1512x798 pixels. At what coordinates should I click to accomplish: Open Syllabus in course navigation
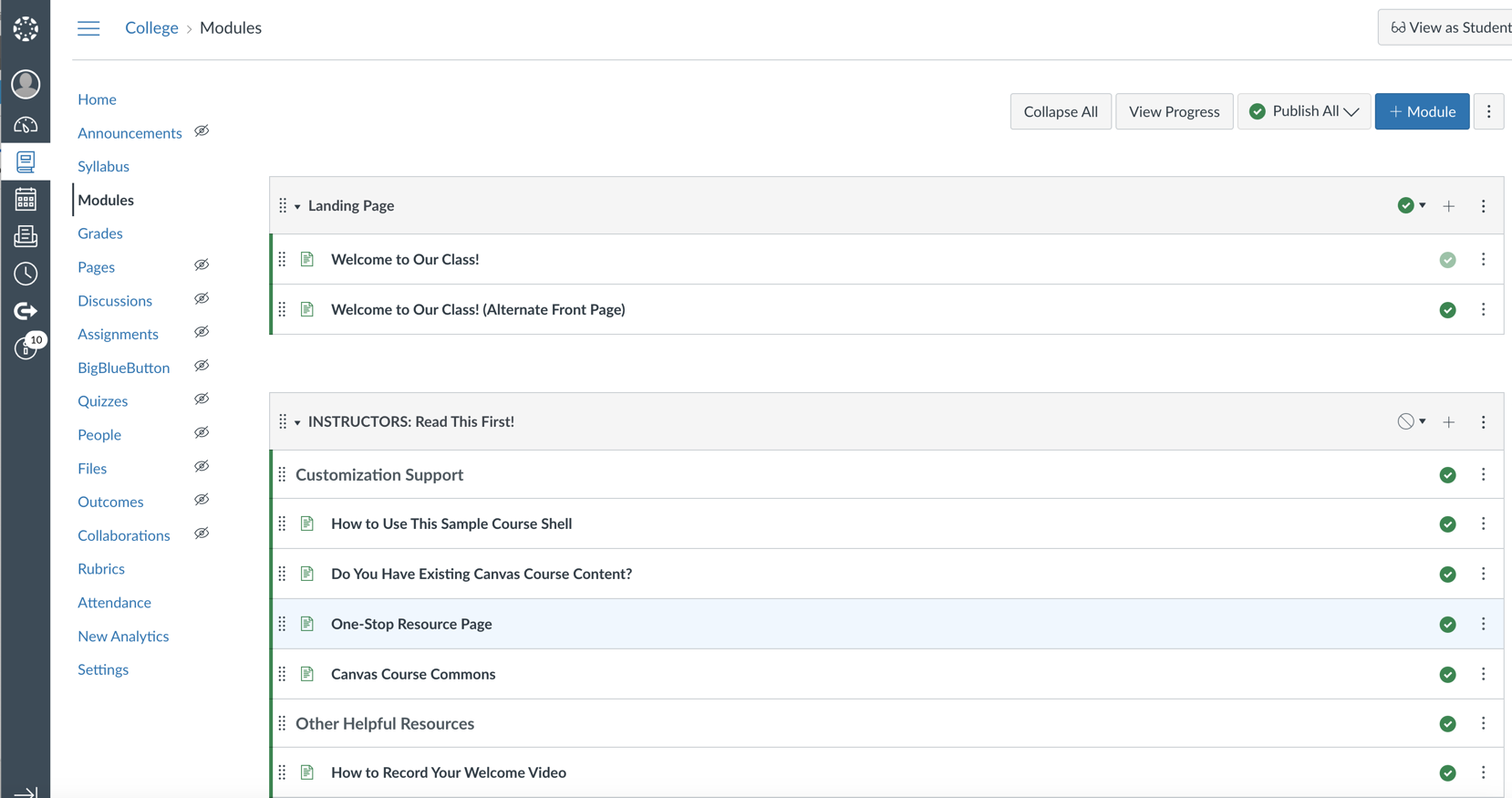103,167
